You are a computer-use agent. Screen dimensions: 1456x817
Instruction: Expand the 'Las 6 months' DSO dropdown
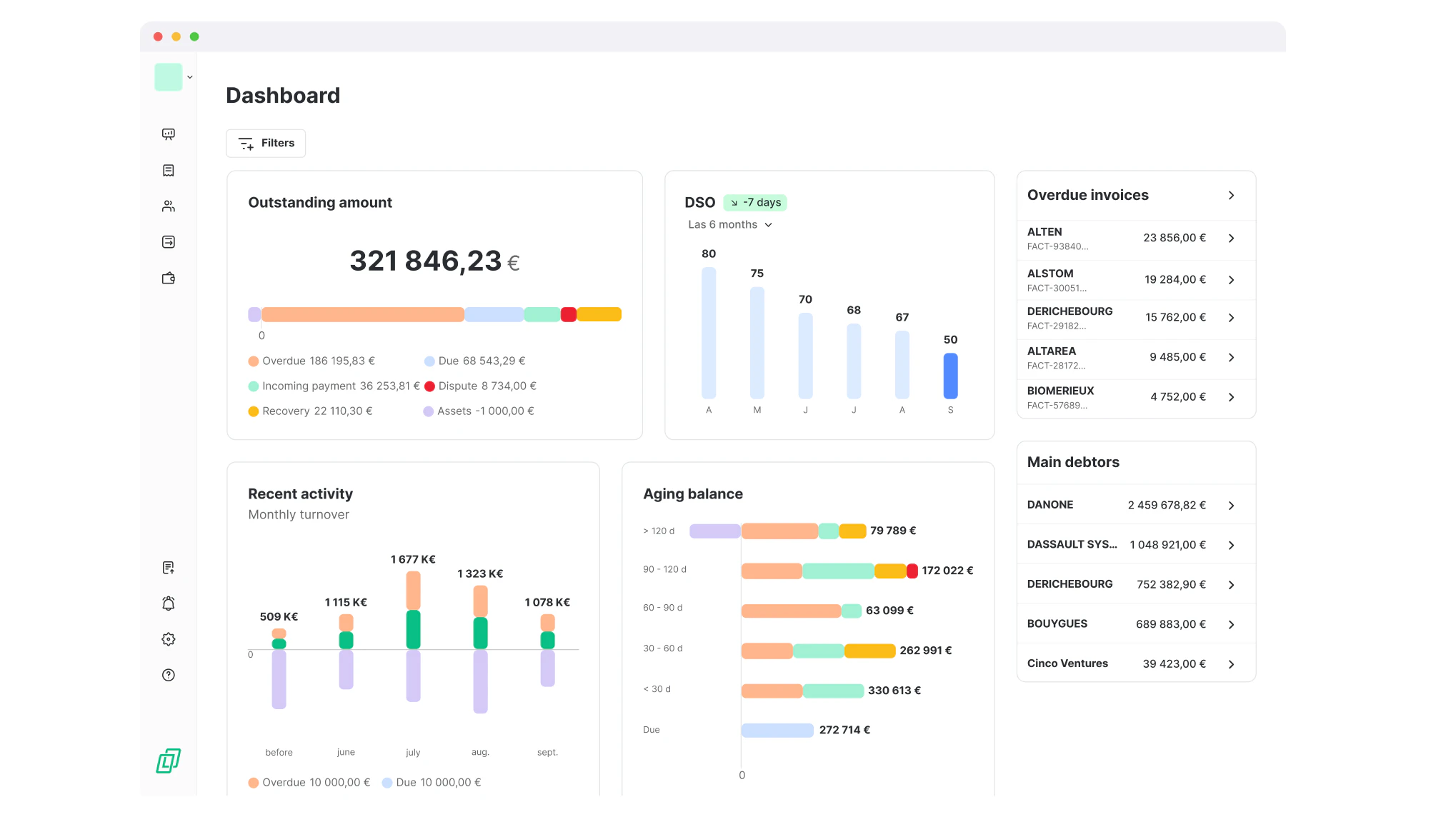[x=730, y=224]
